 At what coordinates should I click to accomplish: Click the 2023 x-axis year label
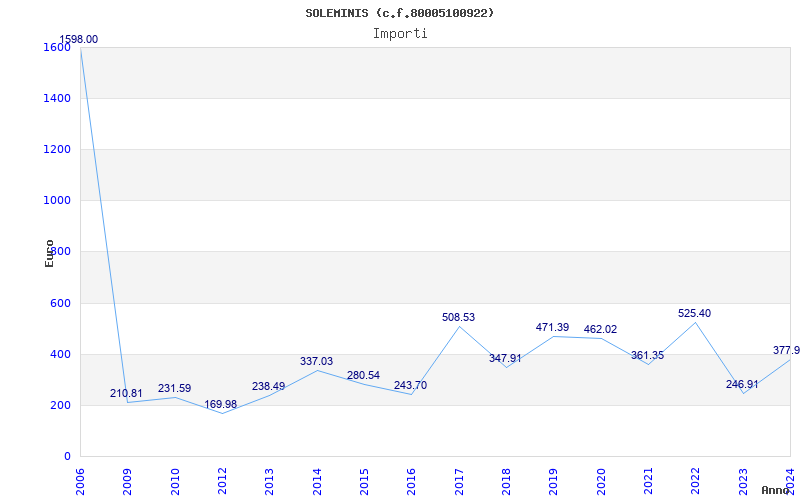tap(743, 482)
